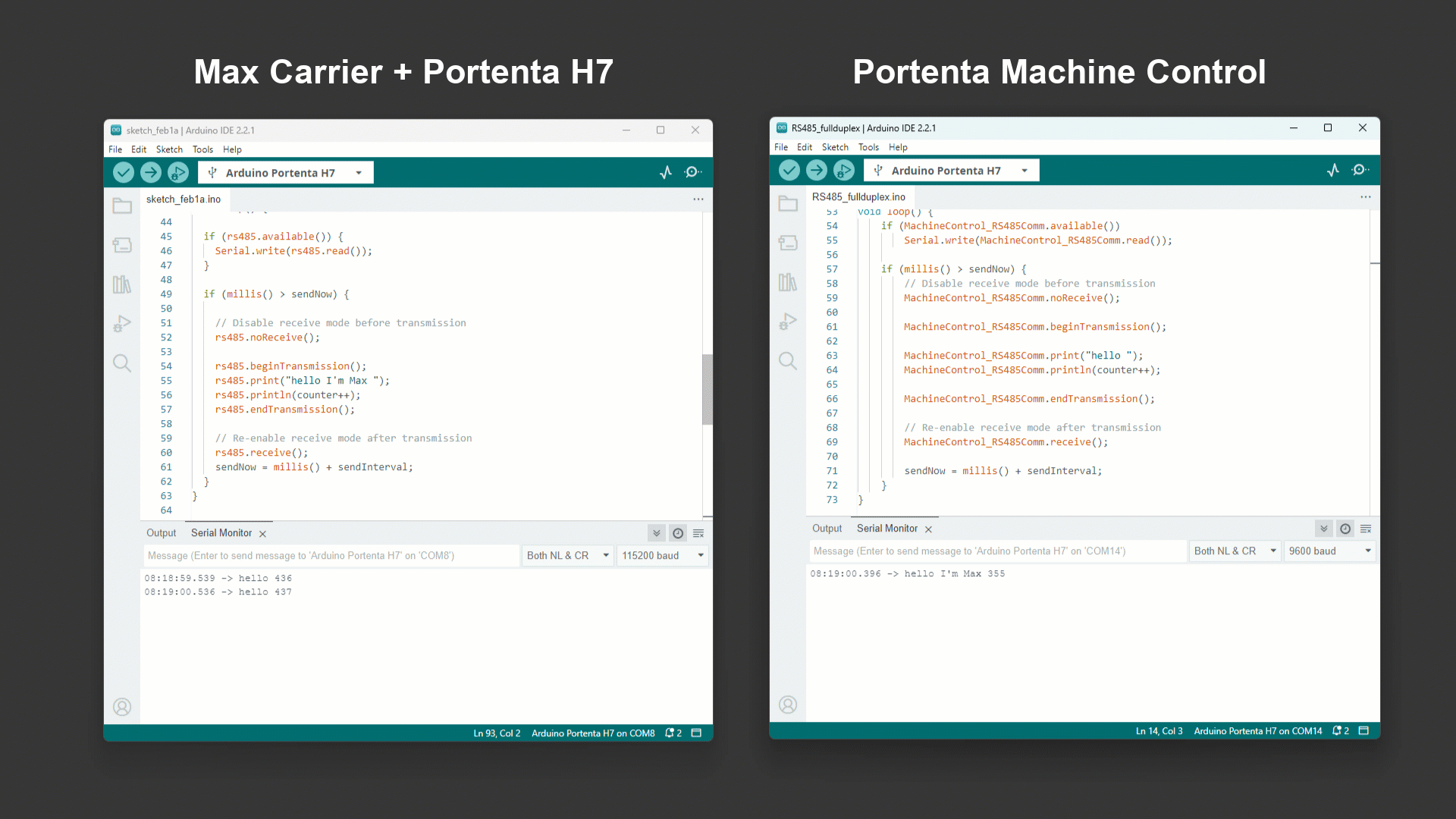Toggle timestamp clock in left Serial Monitor

click(x=678, y=533)
